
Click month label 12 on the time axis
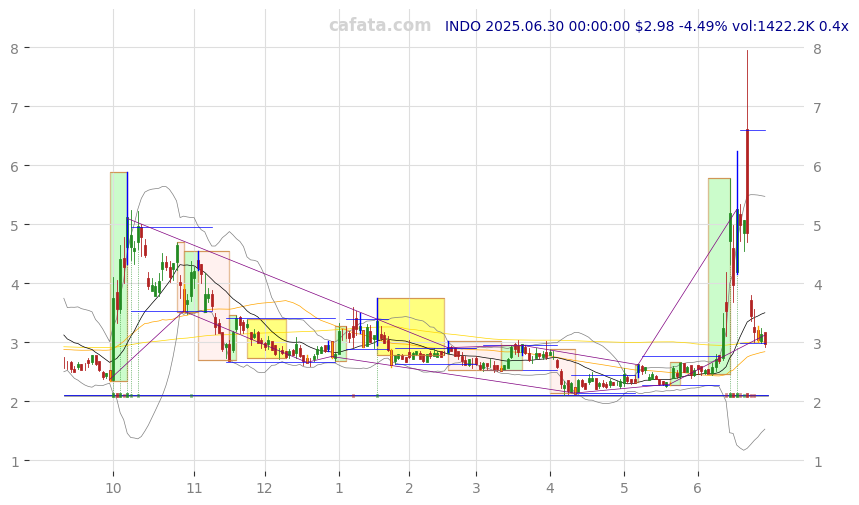tap(265, 488)
